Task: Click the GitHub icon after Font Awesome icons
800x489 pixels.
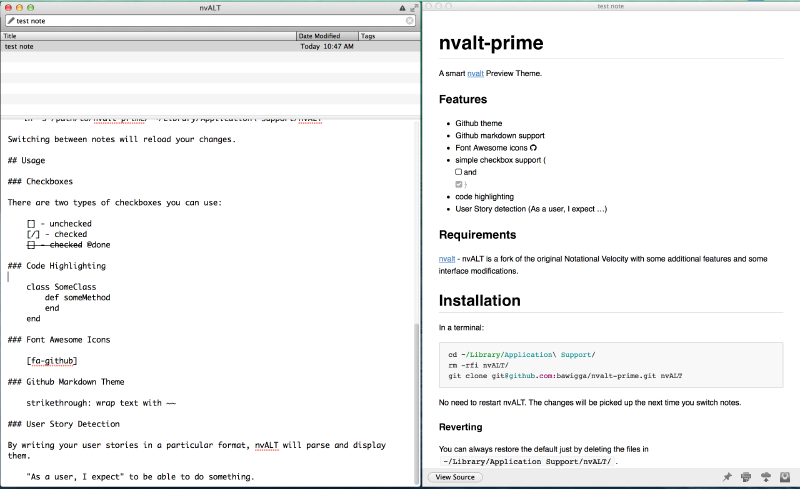Action: (x=533, y=148)
